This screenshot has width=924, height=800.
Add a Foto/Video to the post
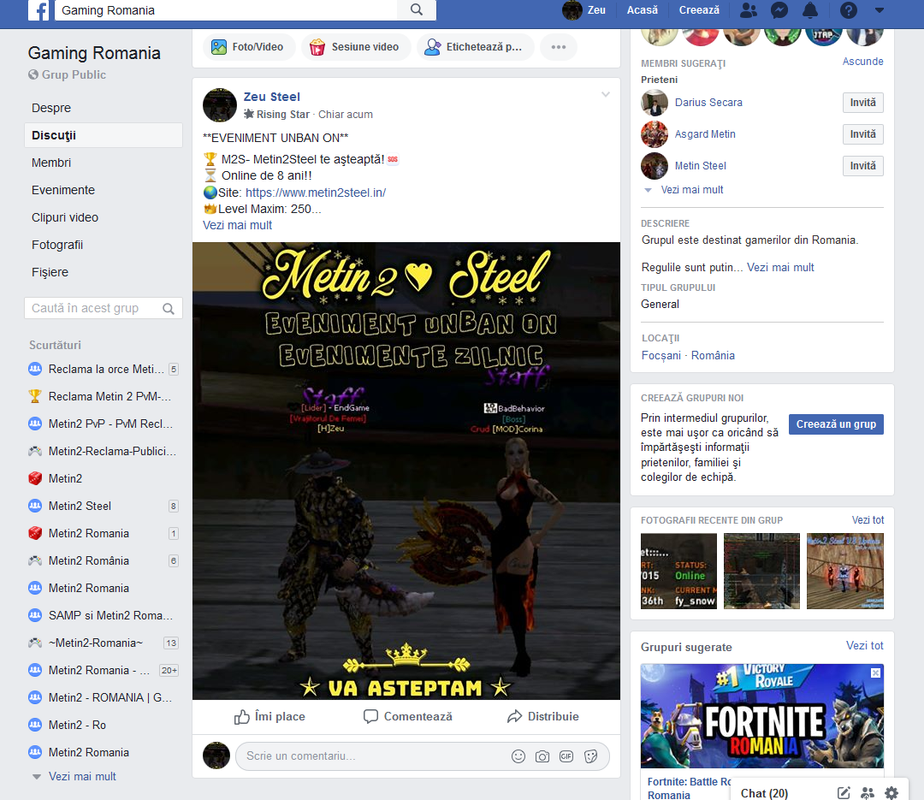pyautogui.click(x=248, y=47)
